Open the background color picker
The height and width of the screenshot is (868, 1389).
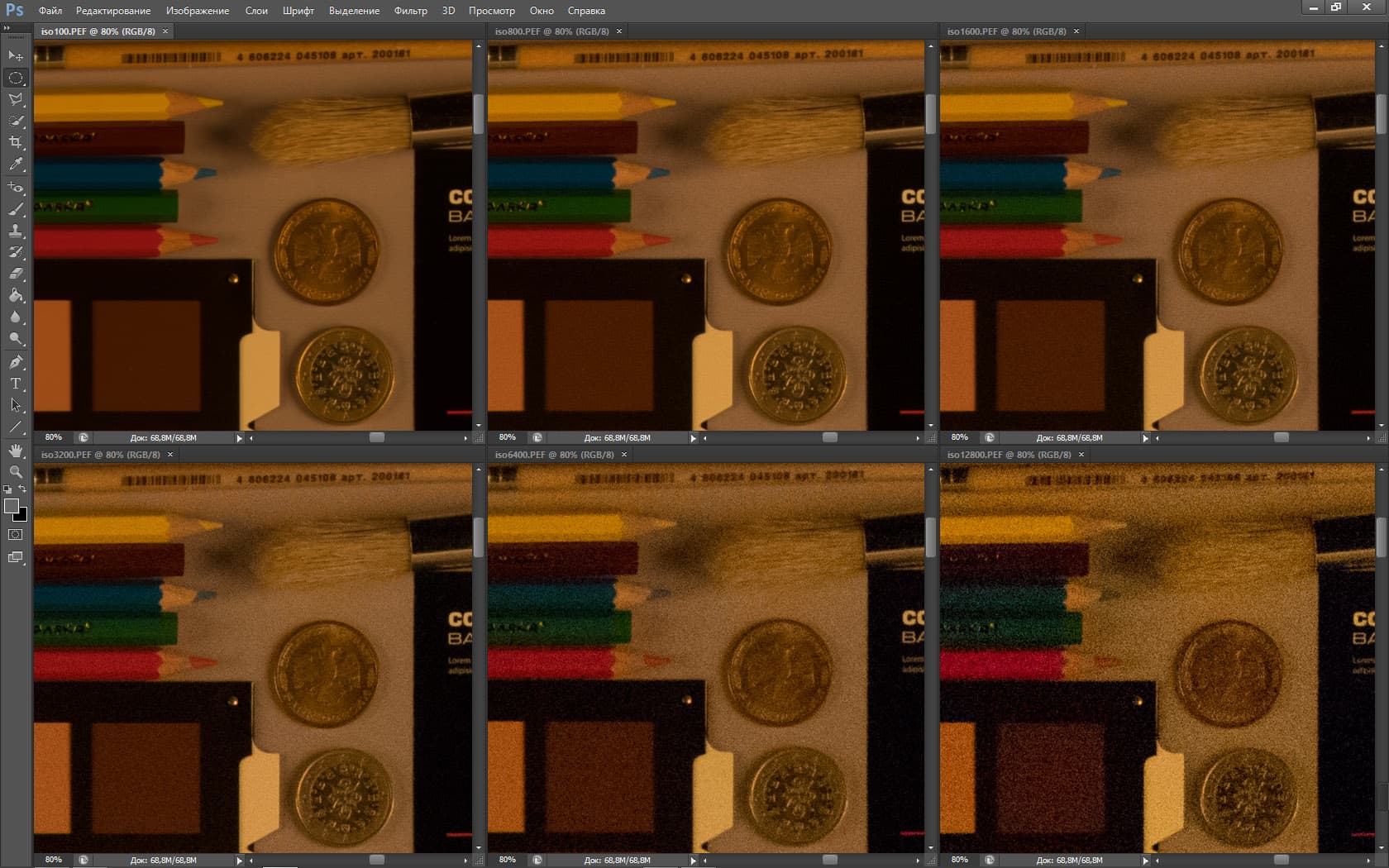tap(22, 516)
